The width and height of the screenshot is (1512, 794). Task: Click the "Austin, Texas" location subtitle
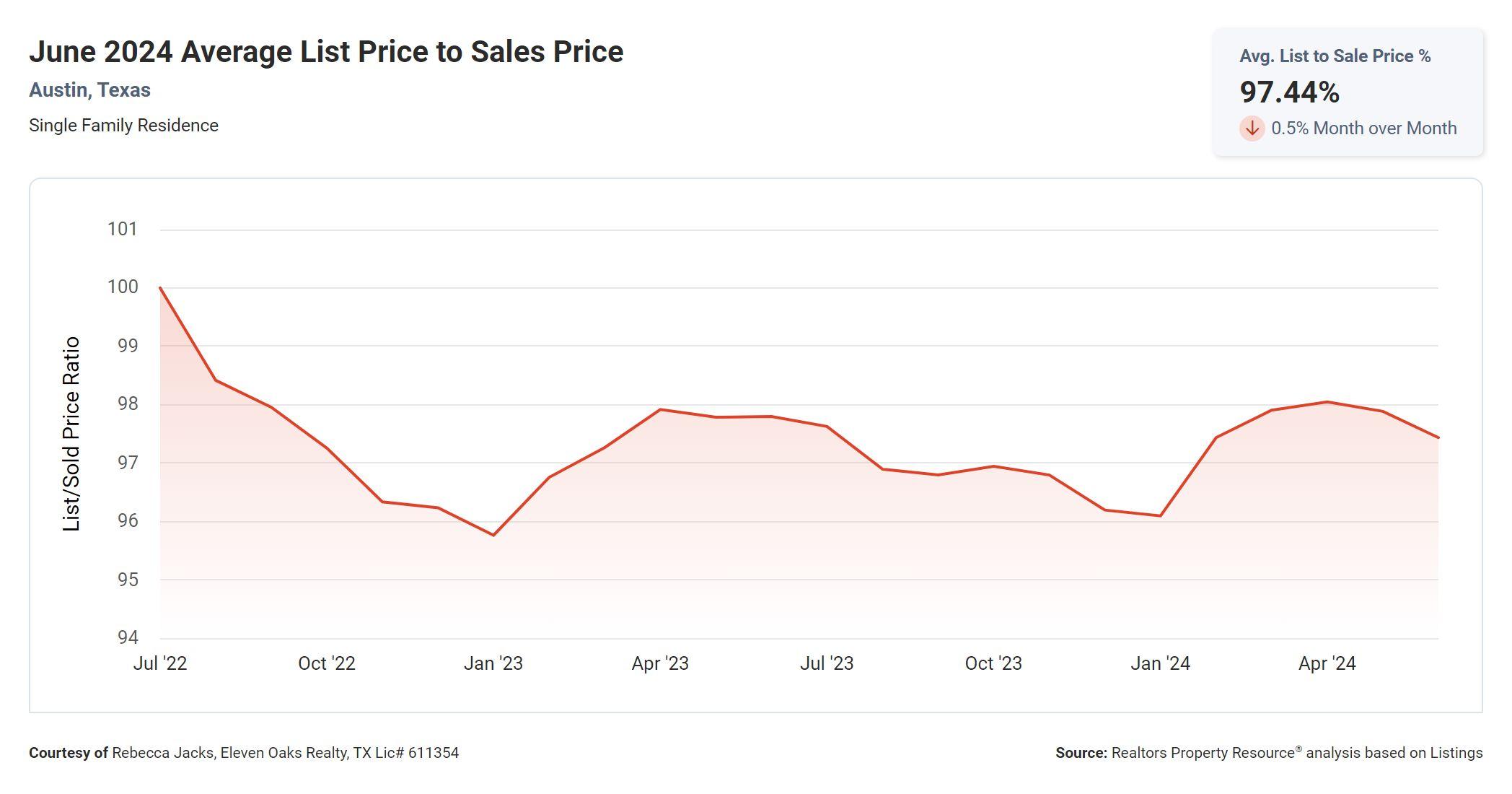(89, 90)
